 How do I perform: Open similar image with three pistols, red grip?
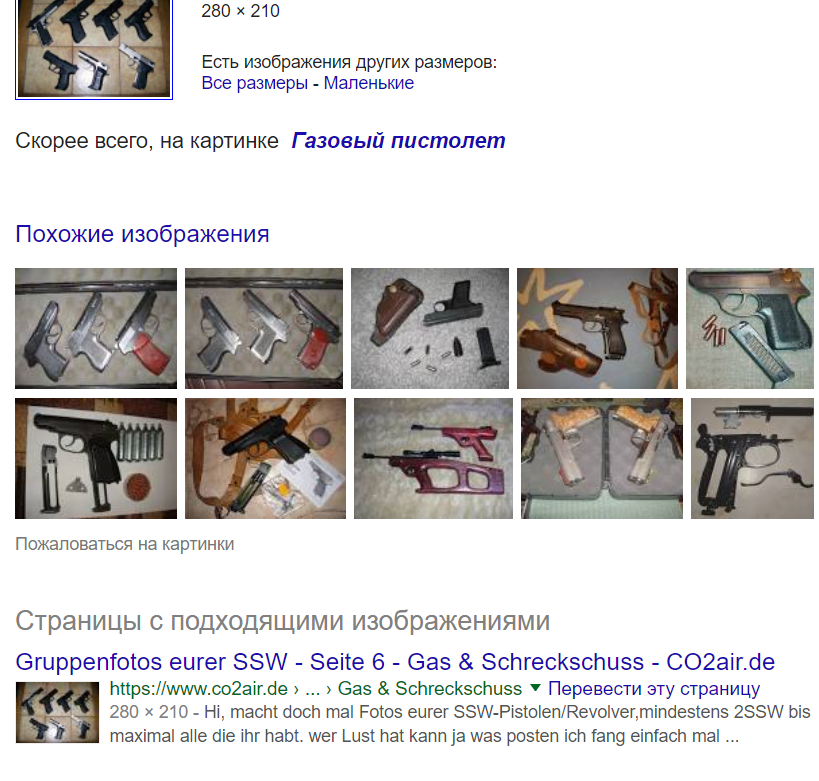tap(96, 329)
